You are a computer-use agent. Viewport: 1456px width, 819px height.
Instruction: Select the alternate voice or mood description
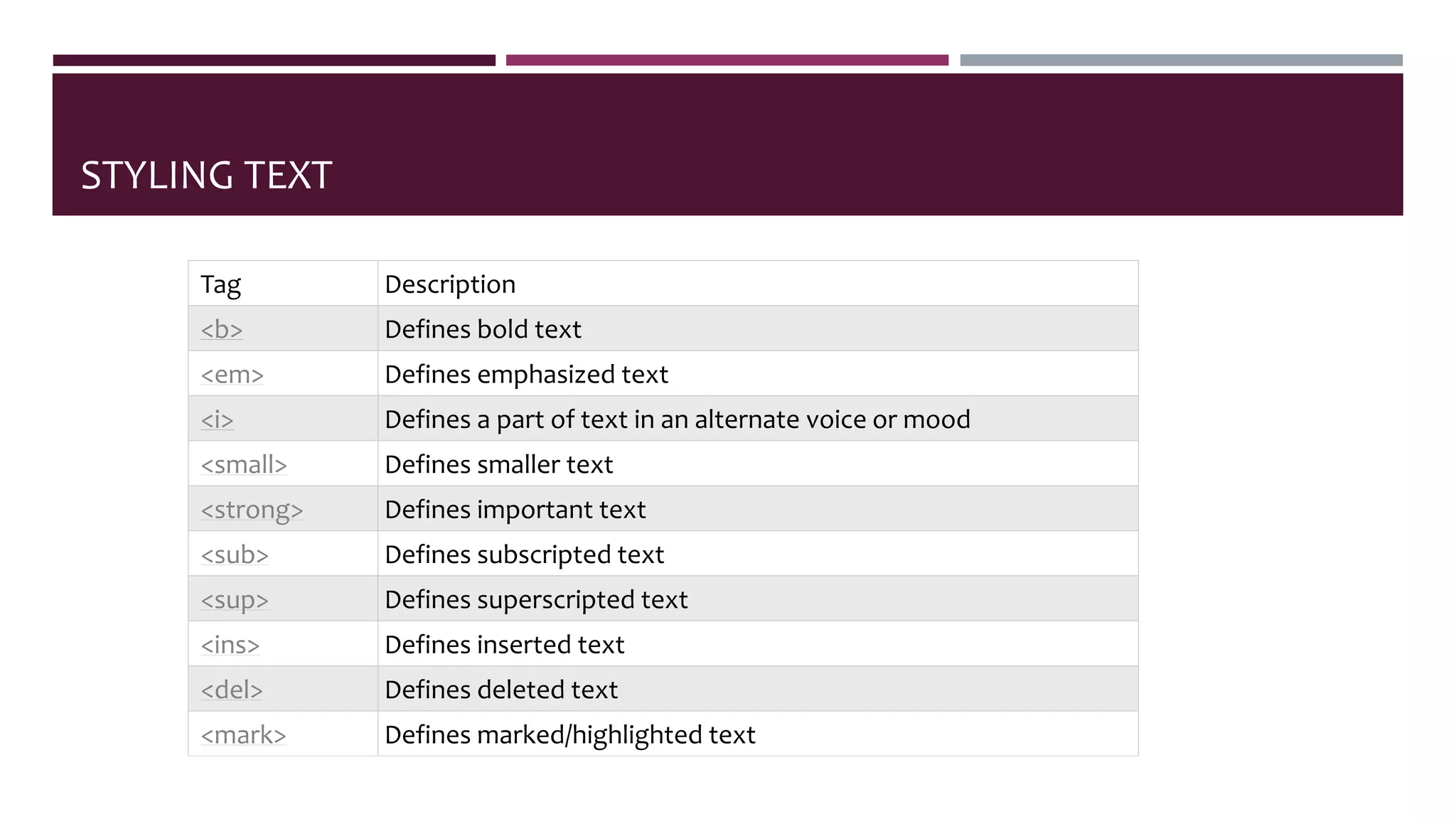[x=677, y=420]
